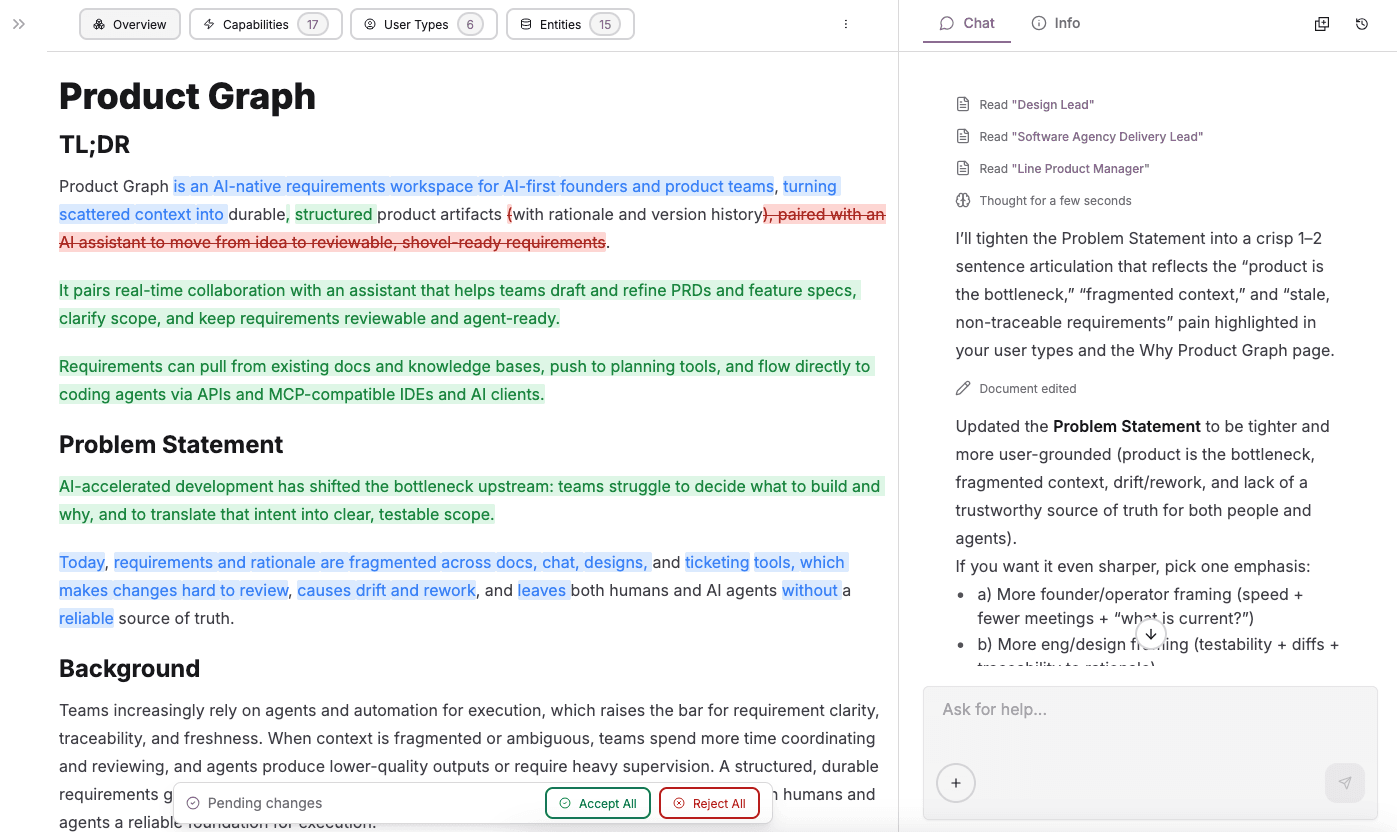Accept All pending changes
1397x832 pixels.
click(597, 802)
